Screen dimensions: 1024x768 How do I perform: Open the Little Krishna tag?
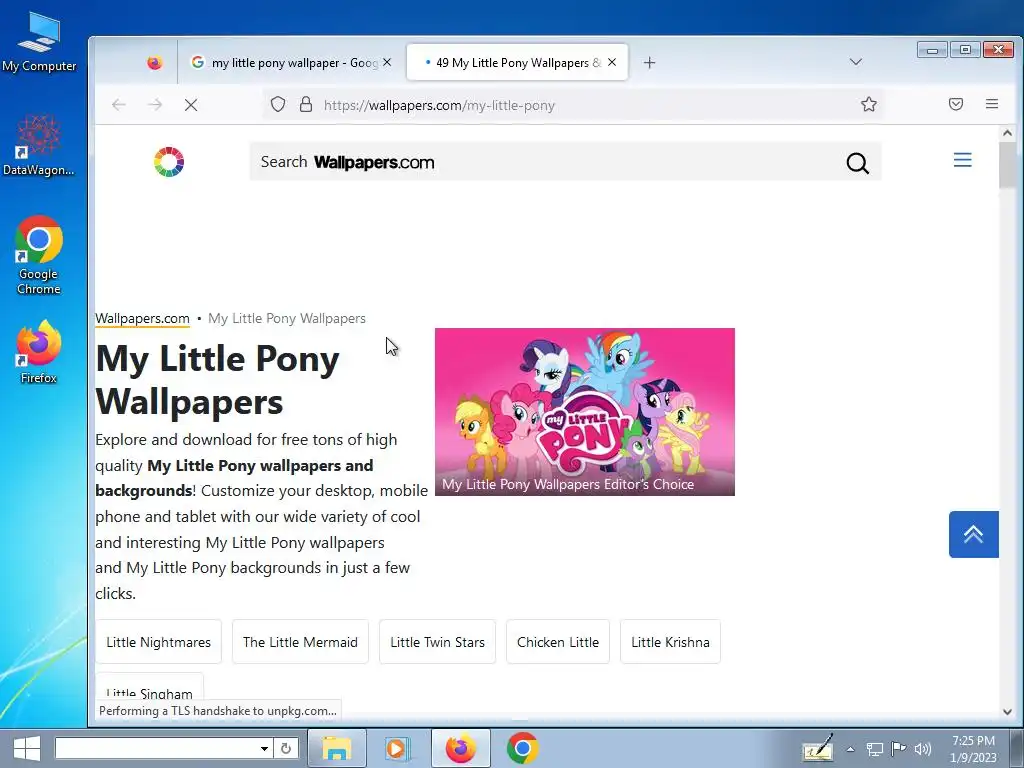click(670, 642)
